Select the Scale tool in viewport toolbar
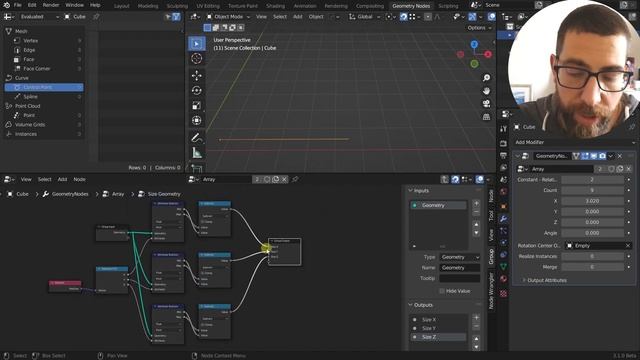Viewport: 640px width, 360px height. 197,106
